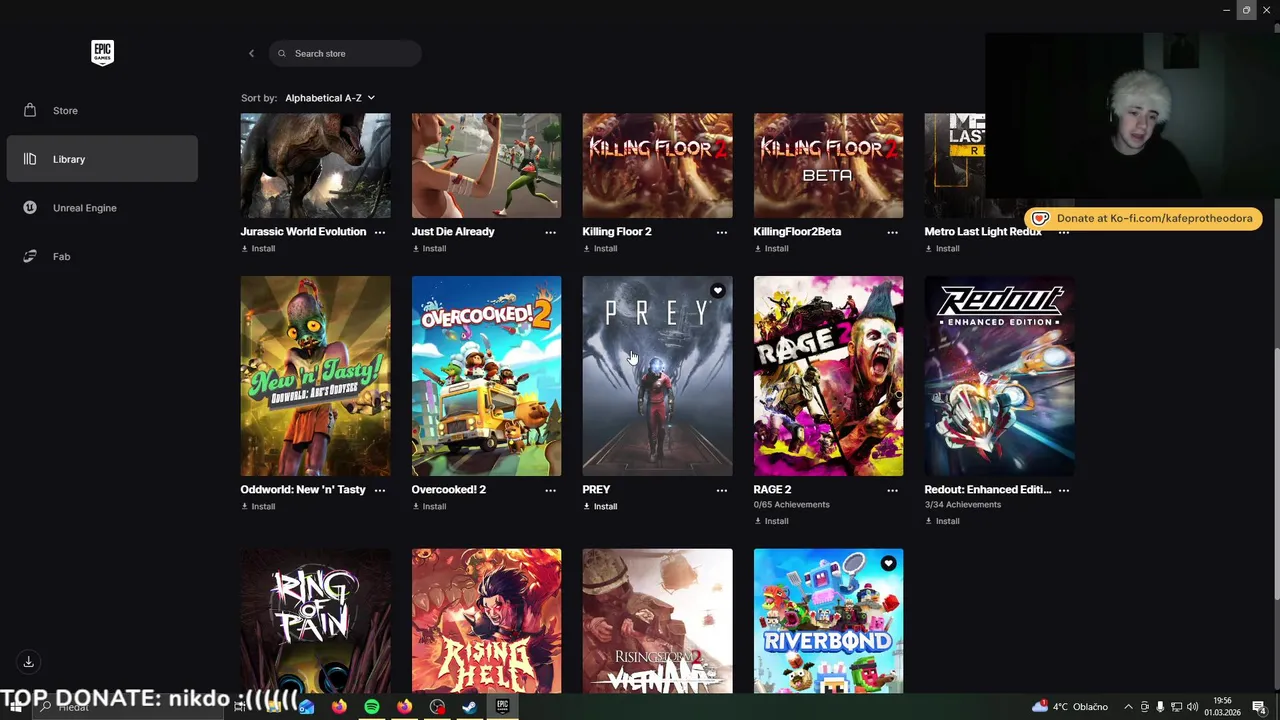Click the library vertical scrollbar
This screenshot has height=720, width=1280.
coord(1276,475)
